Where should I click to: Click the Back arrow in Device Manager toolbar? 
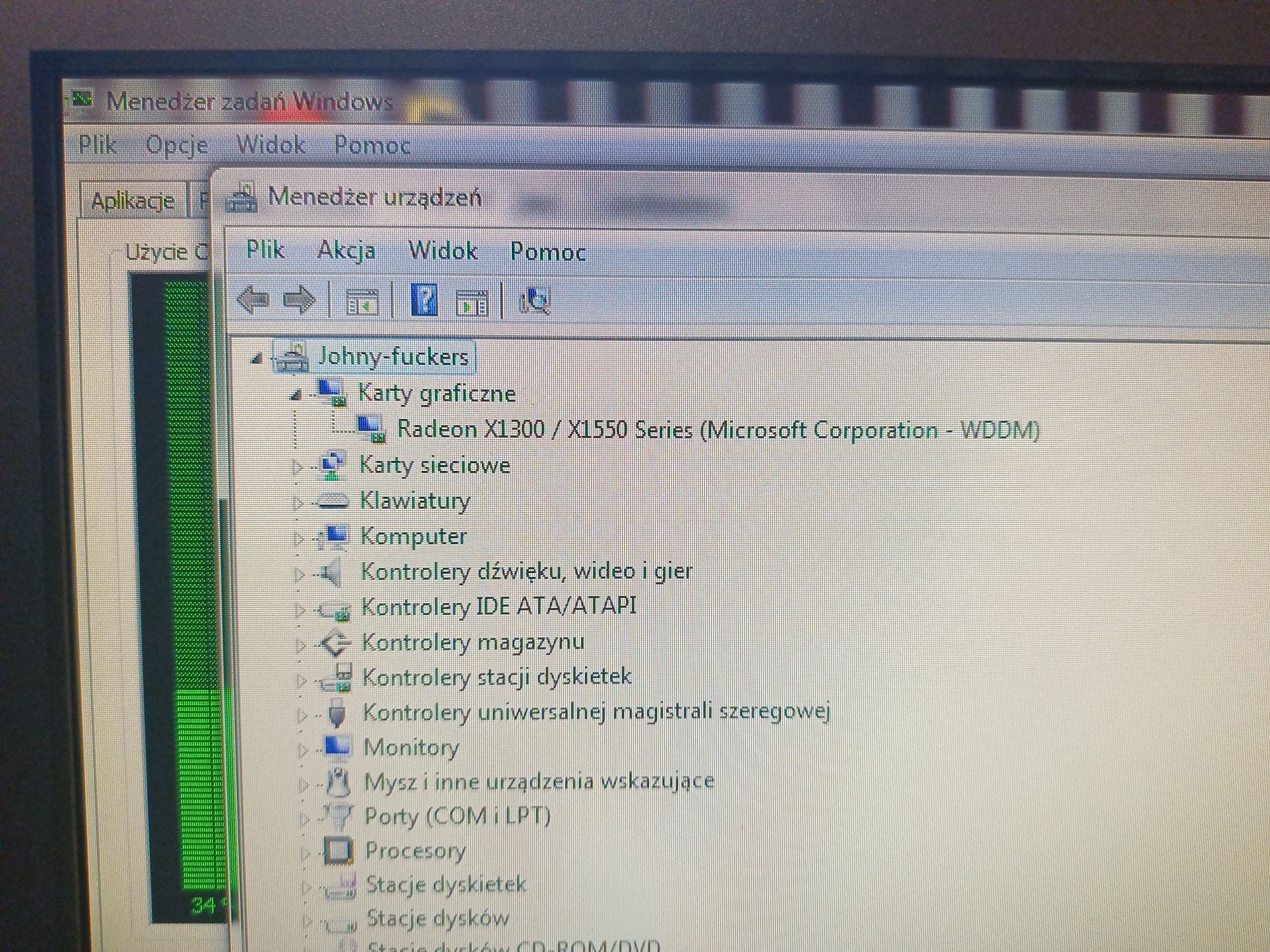(x=253, y=299)
